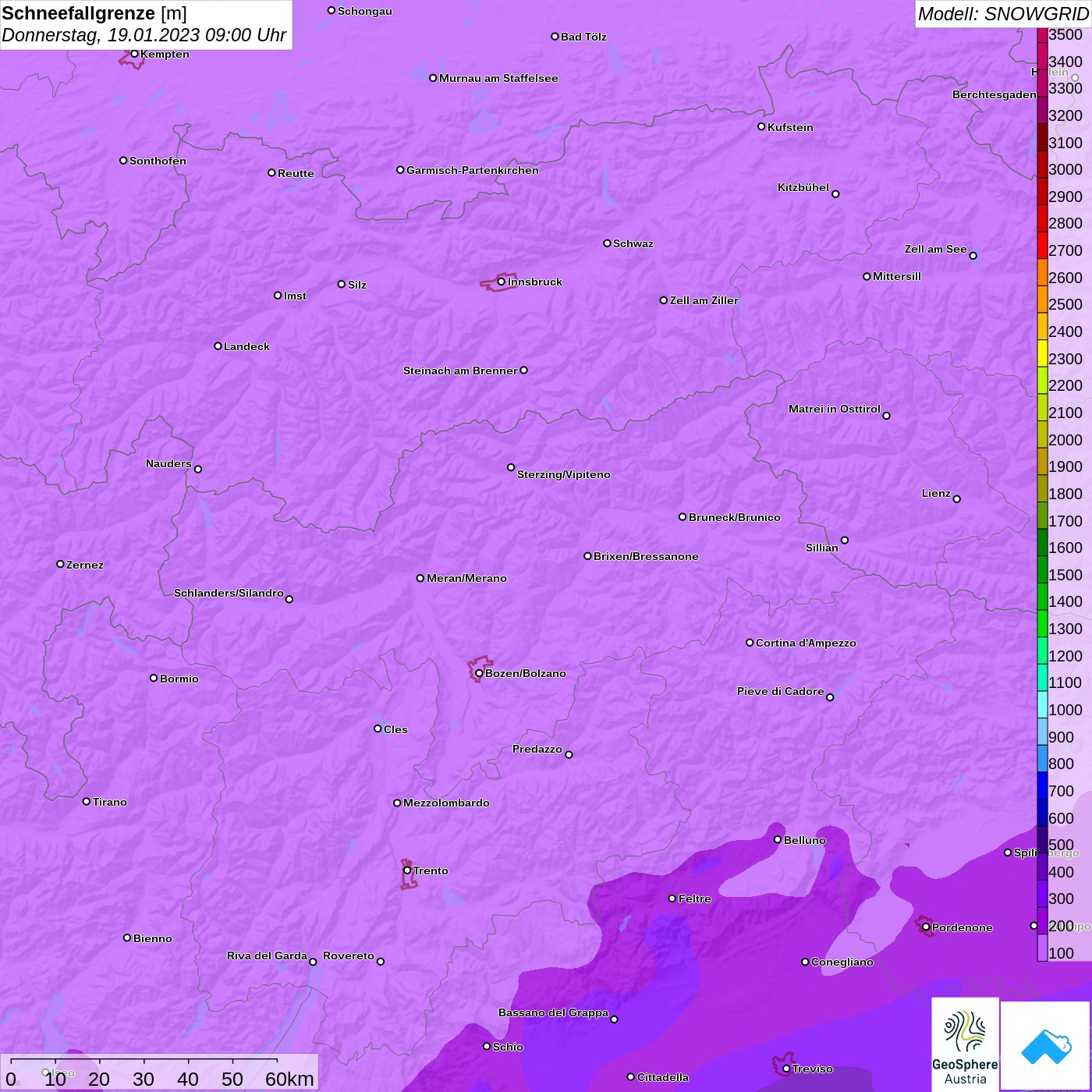Click the Murnau am Staffelsee label

(x=498, y=78)
